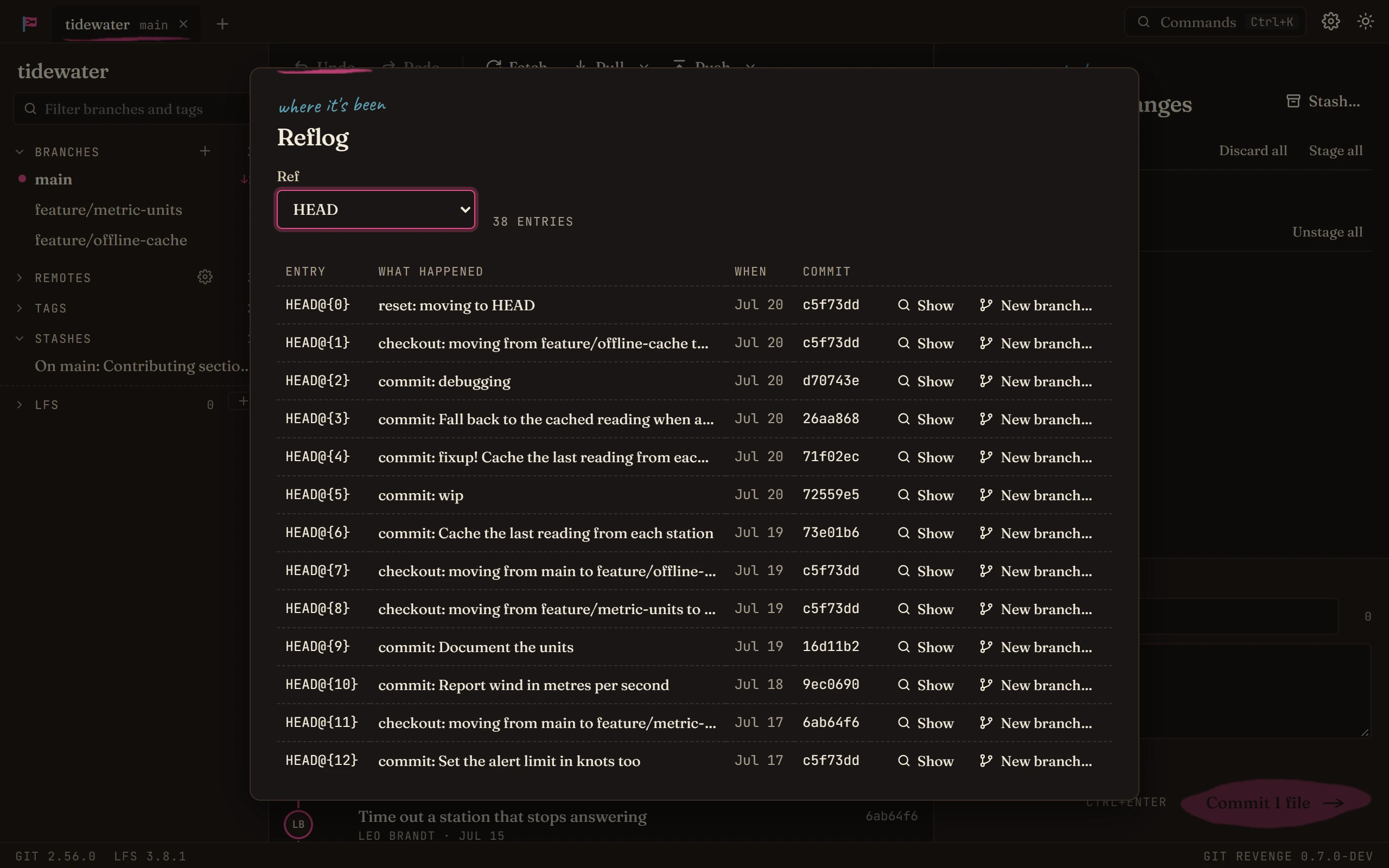1389x868 pixels.
Task: Click Unstage all link
Action: pyautogui.click(x=1327, y=233)
